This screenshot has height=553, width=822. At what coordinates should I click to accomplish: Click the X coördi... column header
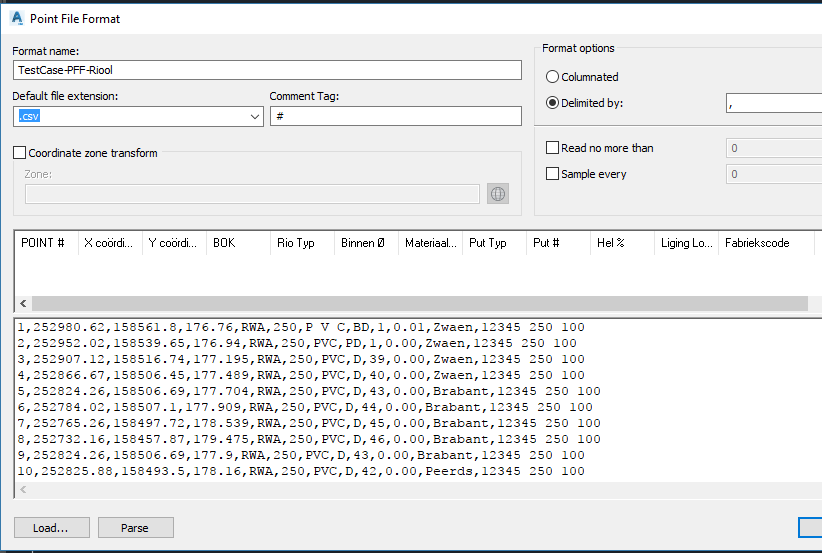click(x=110, y=243)
